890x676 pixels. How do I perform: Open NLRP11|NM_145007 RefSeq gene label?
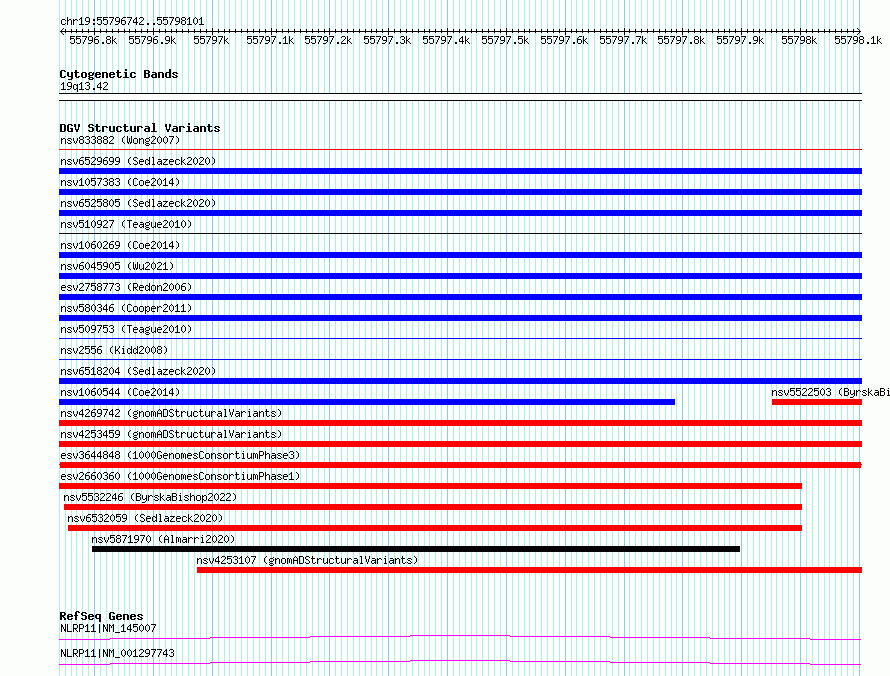tap(108, 628)
